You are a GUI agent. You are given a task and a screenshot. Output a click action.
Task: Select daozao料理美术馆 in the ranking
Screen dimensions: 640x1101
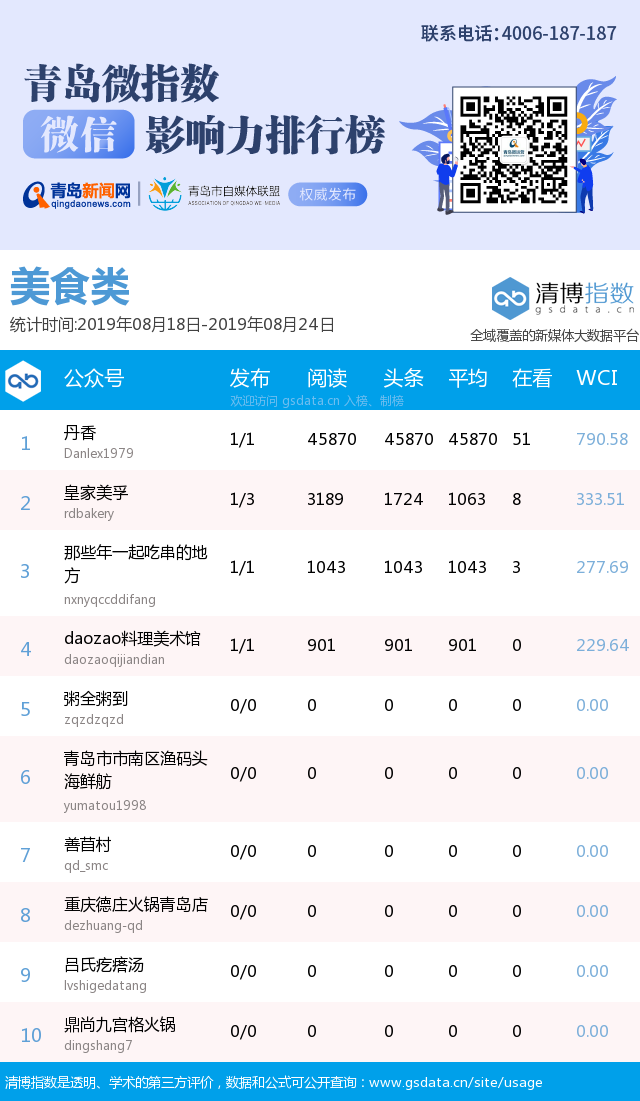pyautogui.click(x=132, y=638)
